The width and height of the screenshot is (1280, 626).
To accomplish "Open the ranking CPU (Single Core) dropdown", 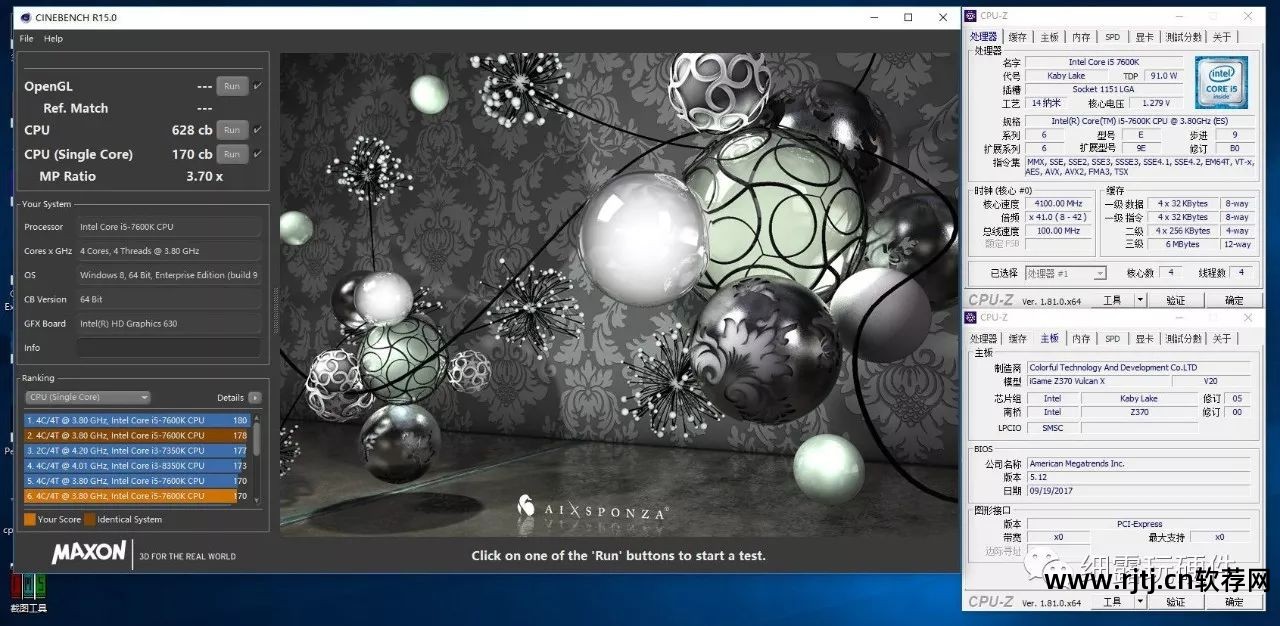I will click(87, 397).
